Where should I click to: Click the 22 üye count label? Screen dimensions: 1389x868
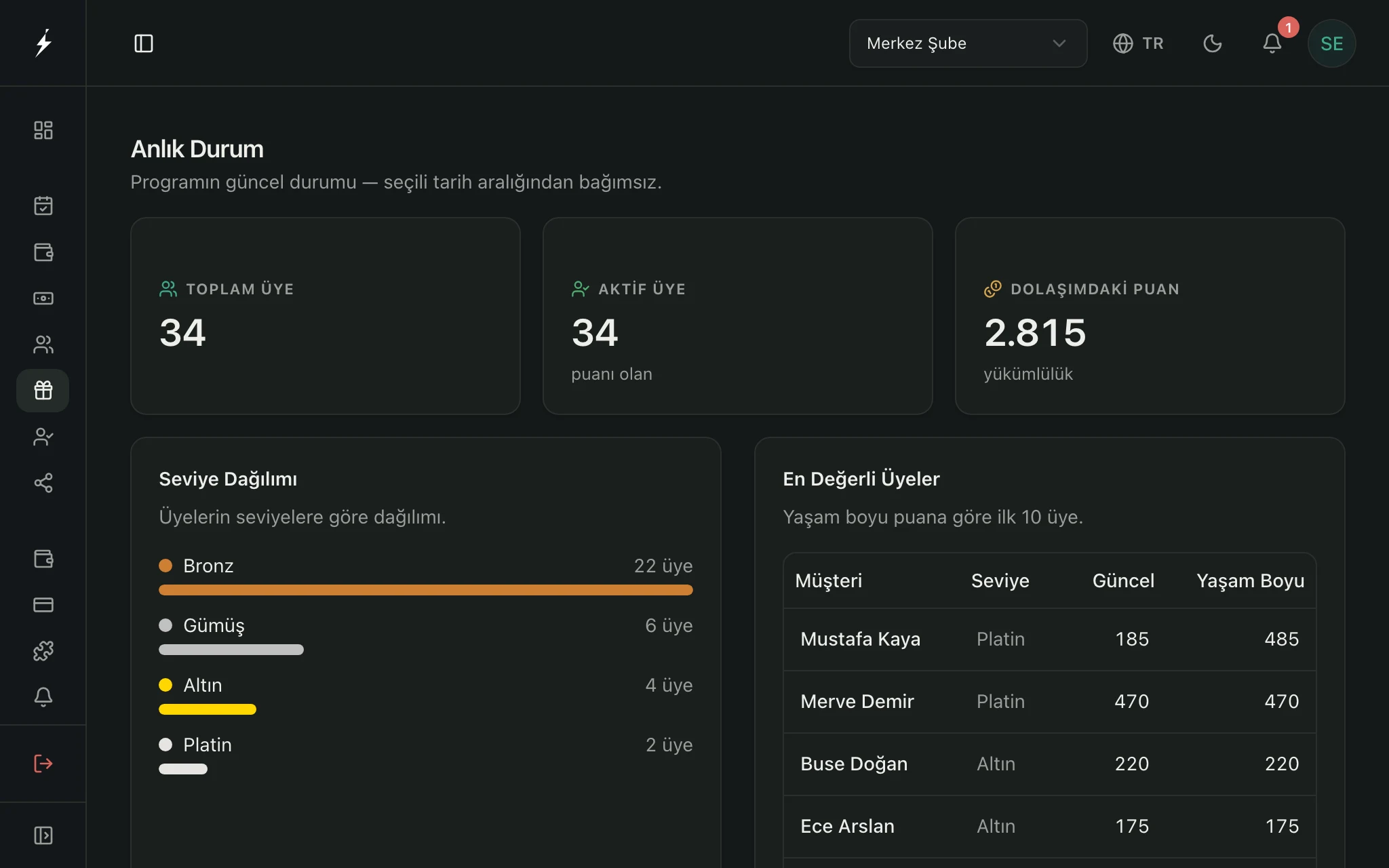coord(663,566)
